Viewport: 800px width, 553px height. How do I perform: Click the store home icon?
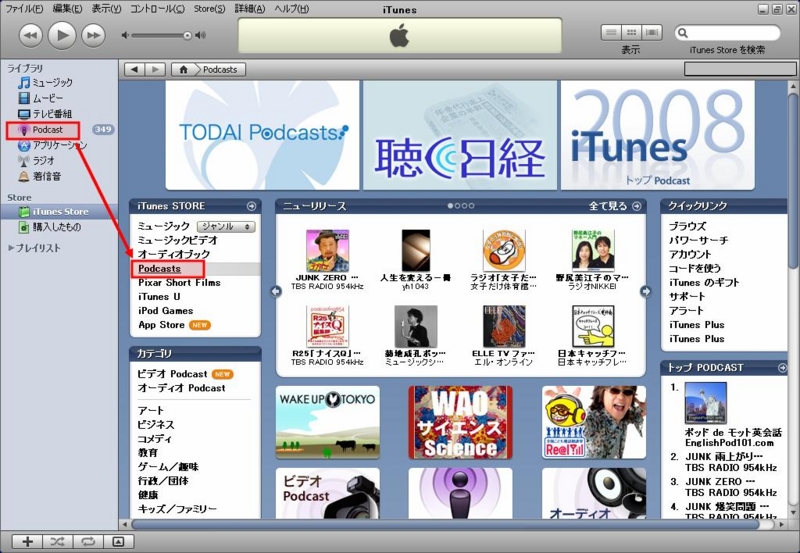point(183,69)
